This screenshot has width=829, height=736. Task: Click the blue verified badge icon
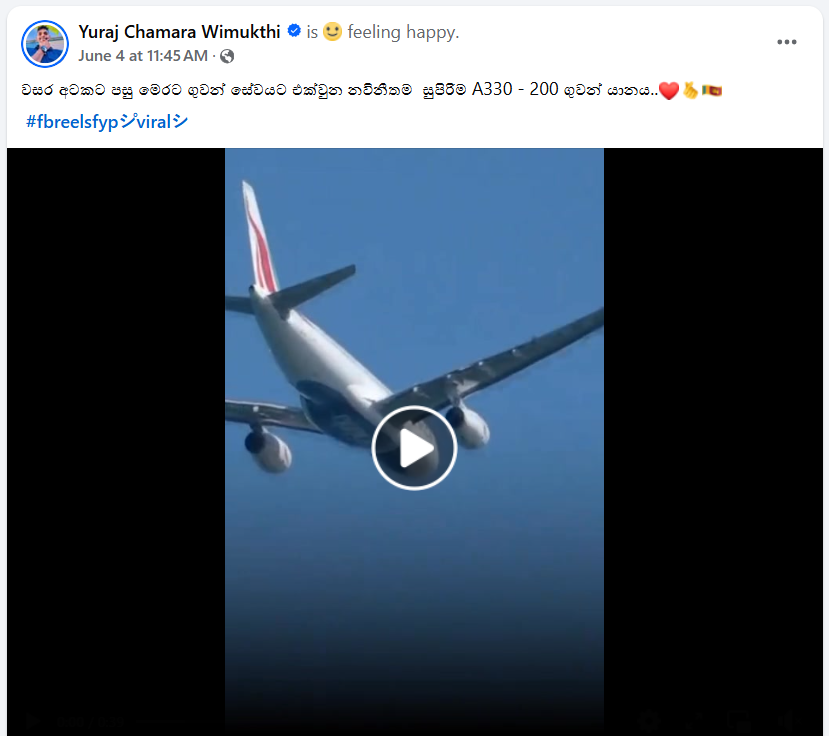click(294, 31)
